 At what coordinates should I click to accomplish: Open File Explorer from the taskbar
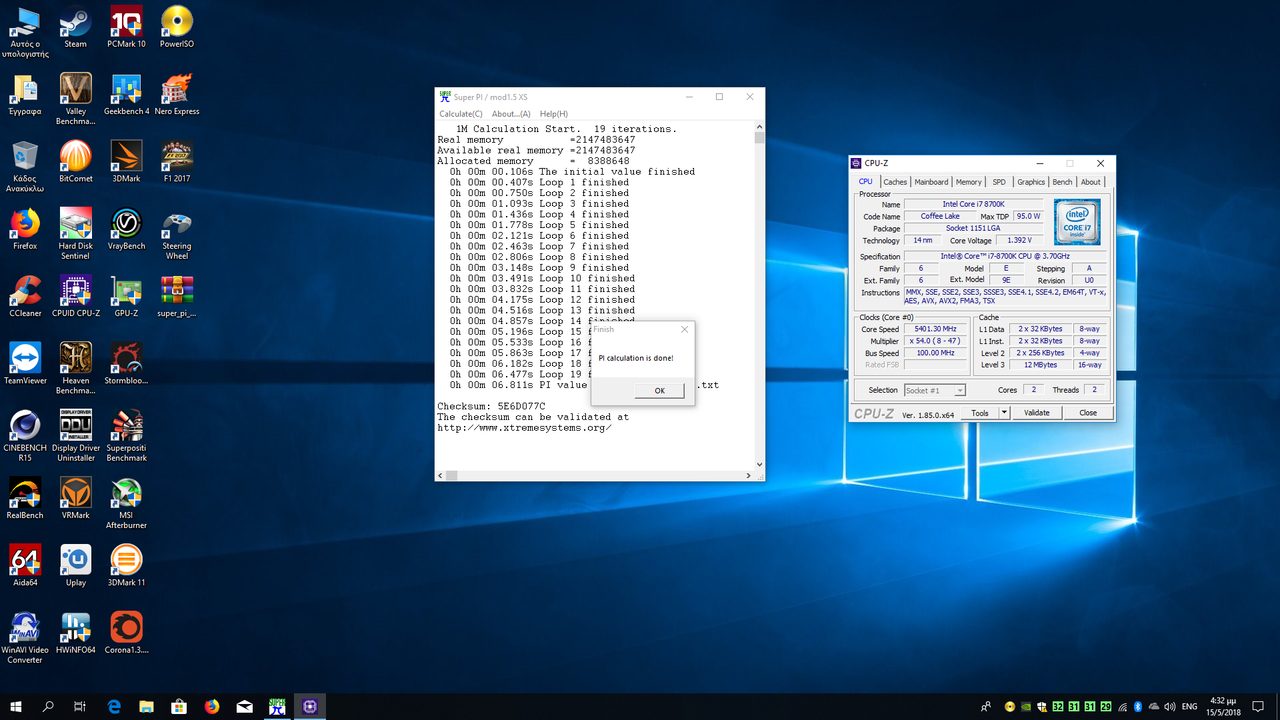tap(146, 706)
